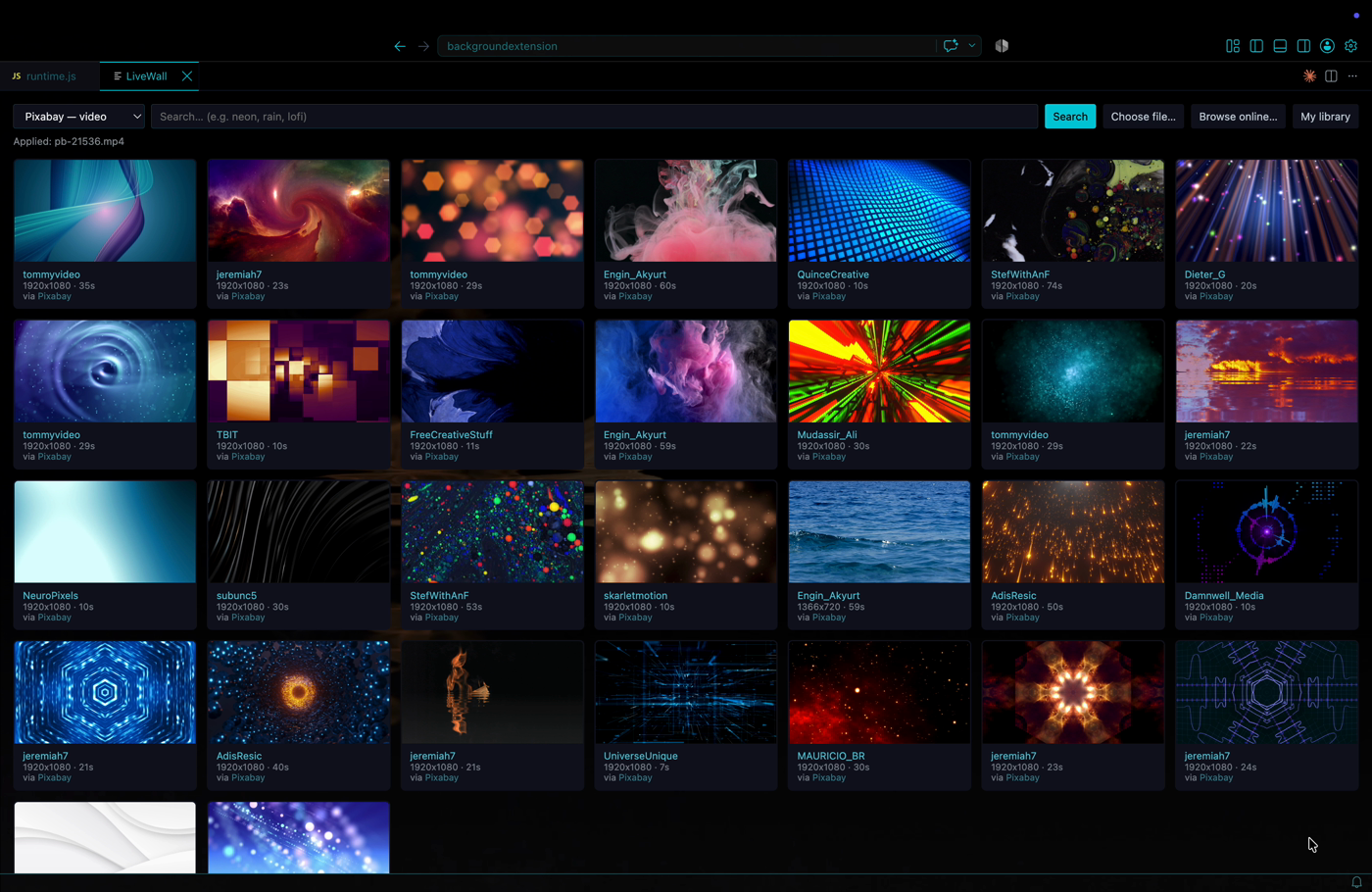The height and width of the screenshot is (892, 1372).
Task: Select subunc5 dark lines thumbnail
Action: tap(298, 532)
